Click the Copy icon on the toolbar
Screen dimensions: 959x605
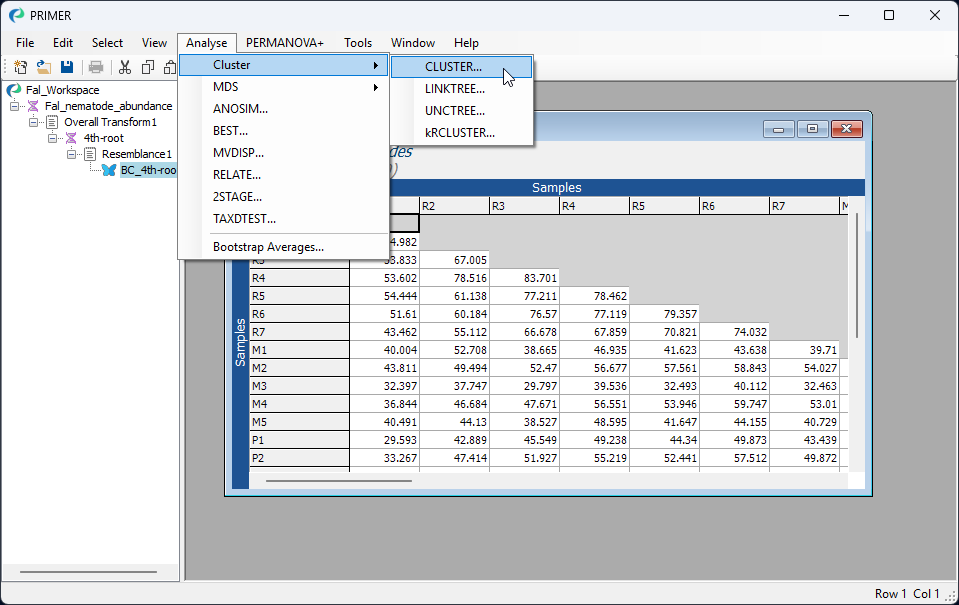[x=147, y=66]
